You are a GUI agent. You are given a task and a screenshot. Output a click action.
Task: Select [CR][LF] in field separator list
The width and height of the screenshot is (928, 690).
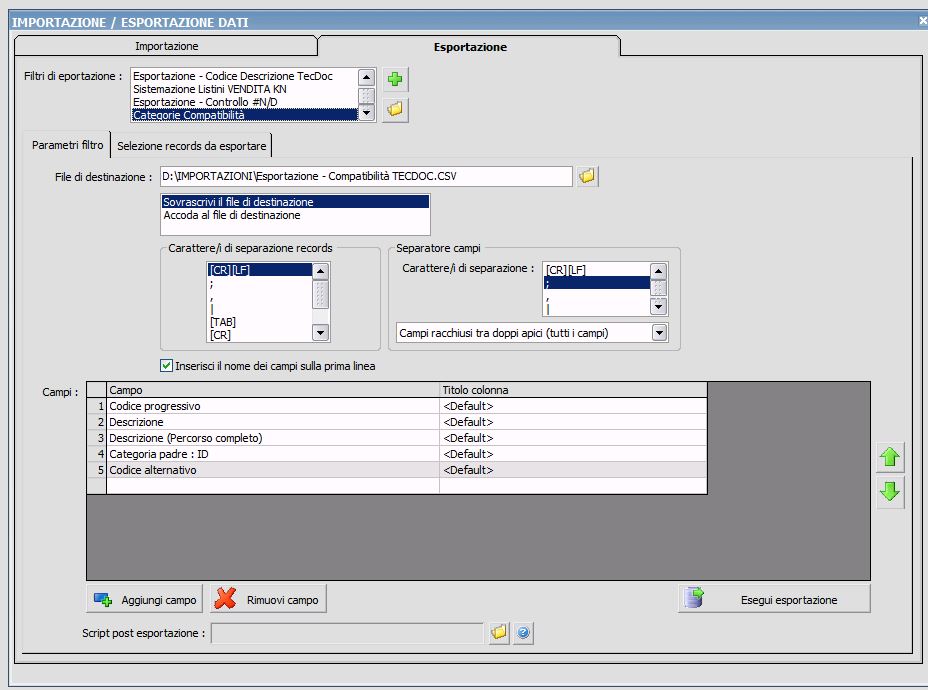pyautogui.click(x=596, y=270)
